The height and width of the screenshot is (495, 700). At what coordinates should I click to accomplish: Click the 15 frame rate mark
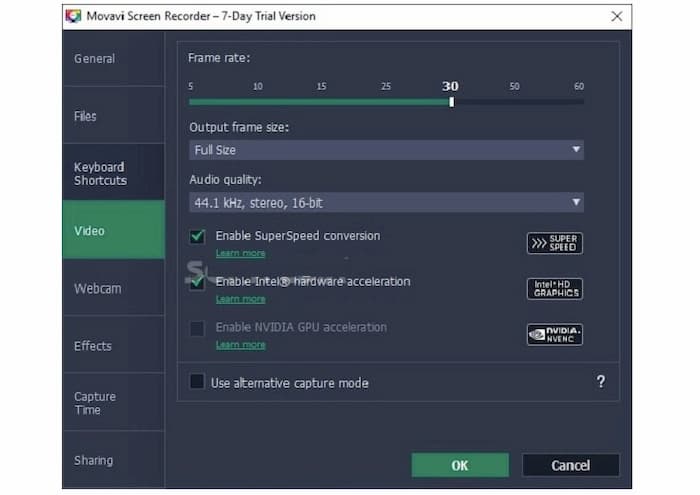tap(321, 86)
